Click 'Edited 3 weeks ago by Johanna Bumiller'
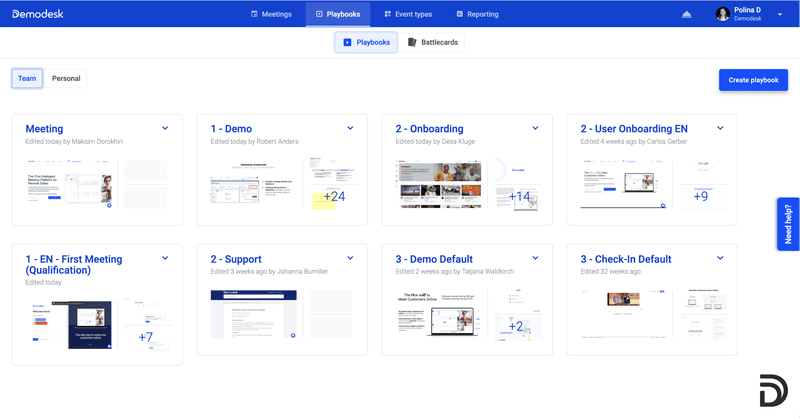 click(269, 272)
